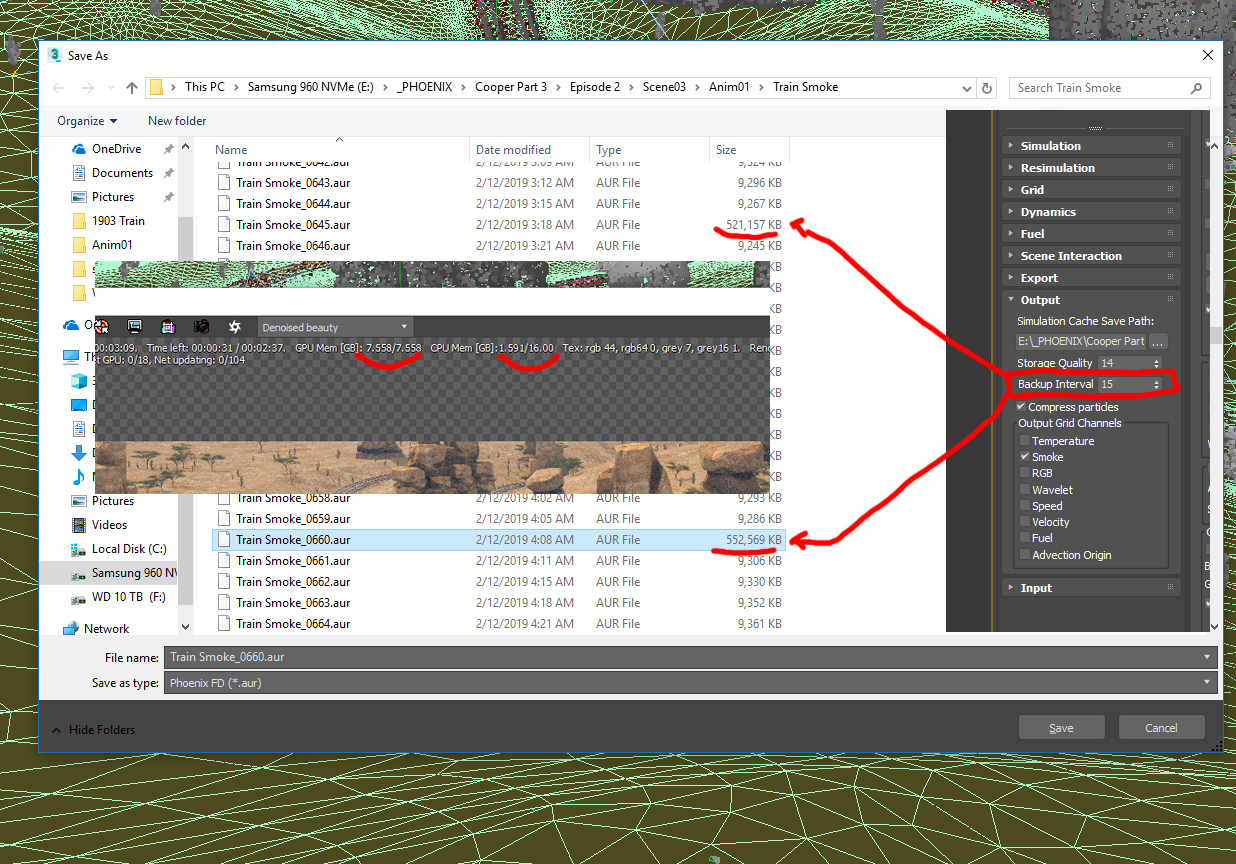The height and width of the screenshot is (864, 1236).
Task: Enable the Temperature output channel
Action: [x=1025, y=441]
